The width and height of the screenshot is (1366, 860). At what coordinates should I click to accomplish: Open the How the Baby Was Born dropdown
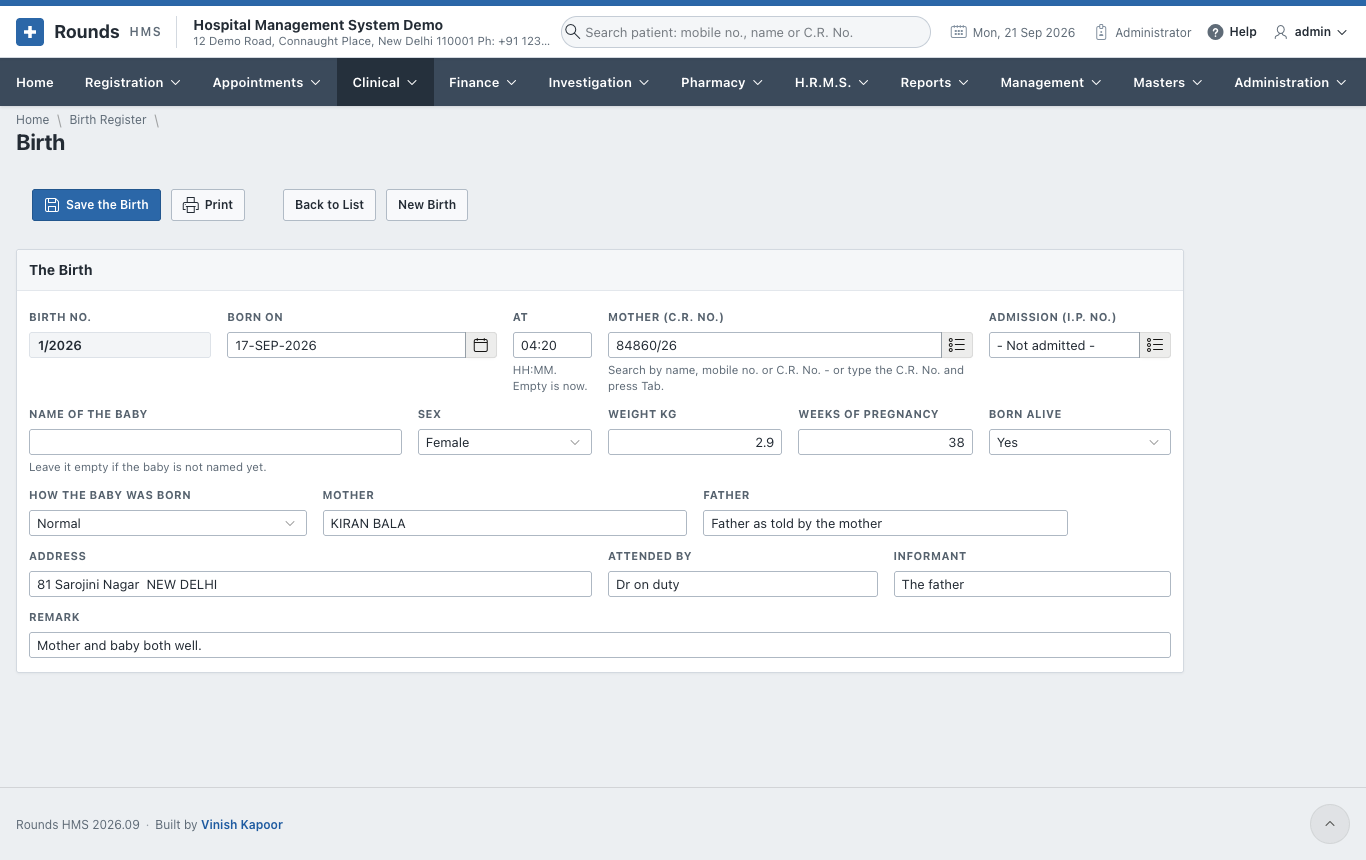[x=168, y=523]
